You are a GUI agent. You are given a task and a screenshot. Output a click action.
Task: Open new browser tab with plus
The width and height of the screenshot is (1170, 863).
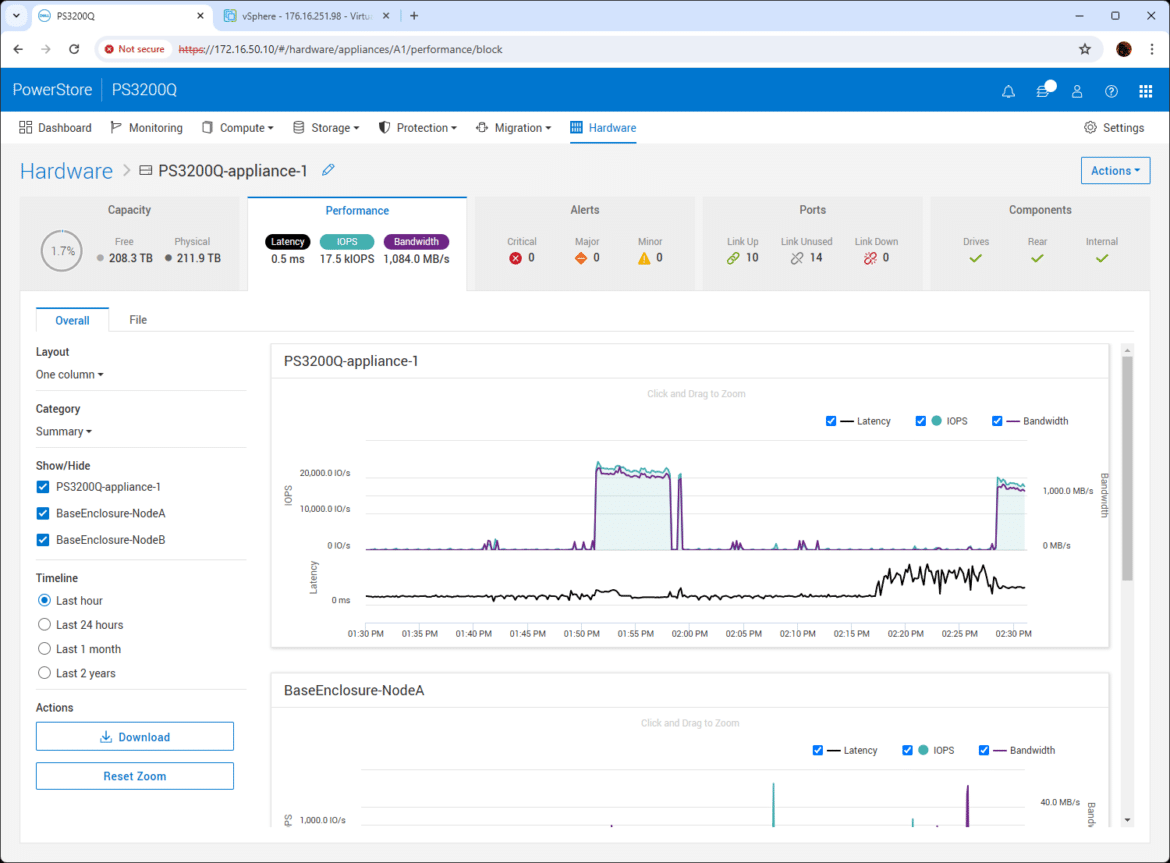pos(414,16)
